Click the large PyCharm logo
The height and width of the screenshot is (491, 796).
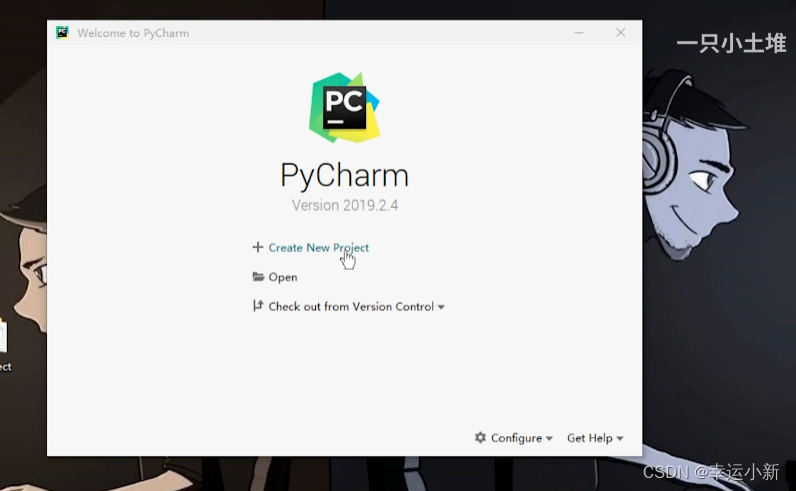(345, 108)
